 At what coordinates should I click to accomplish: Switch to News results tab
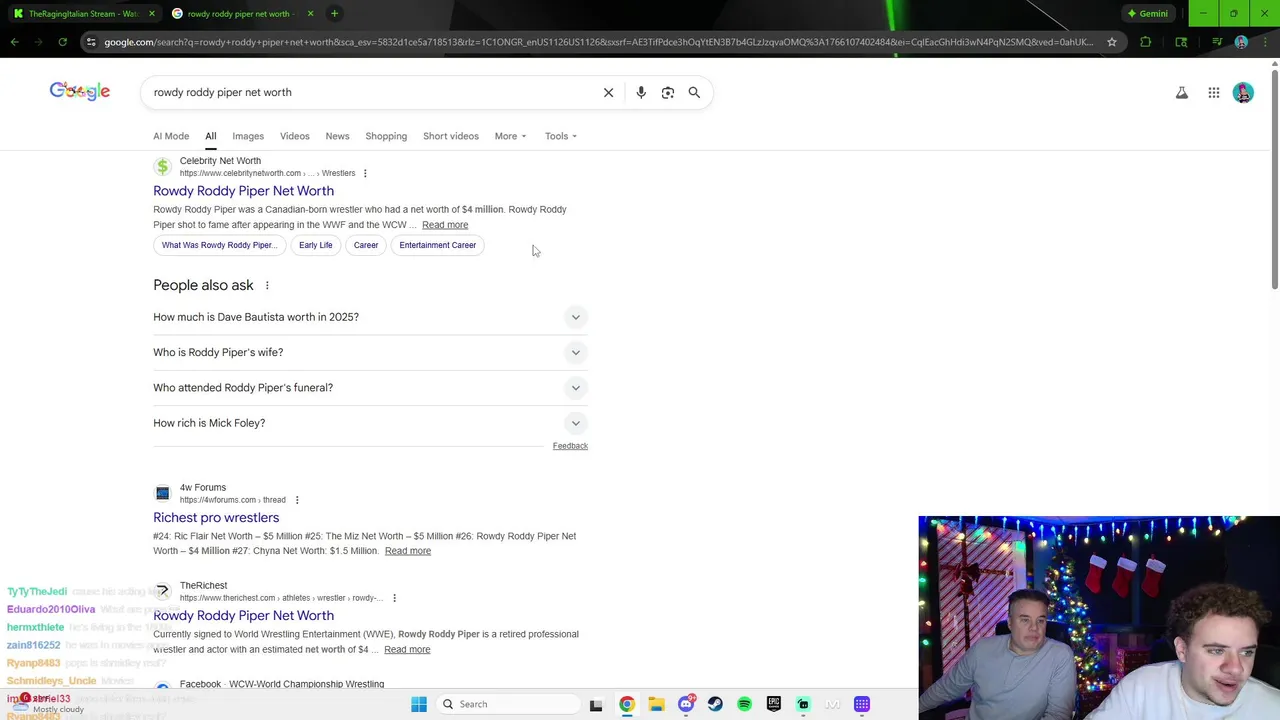[337, 136]
